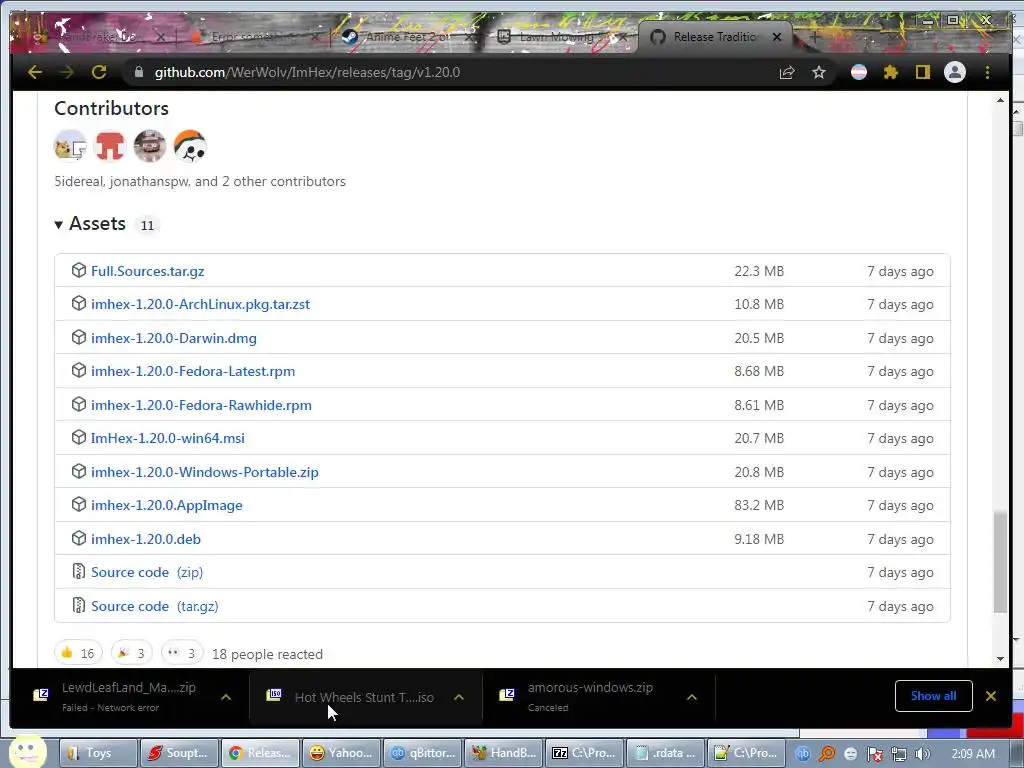Download imhex-1.20.0-Darwin.dmg
Image resolution: width=1024 pixels, height=768 pixels.
click(174, 338)
